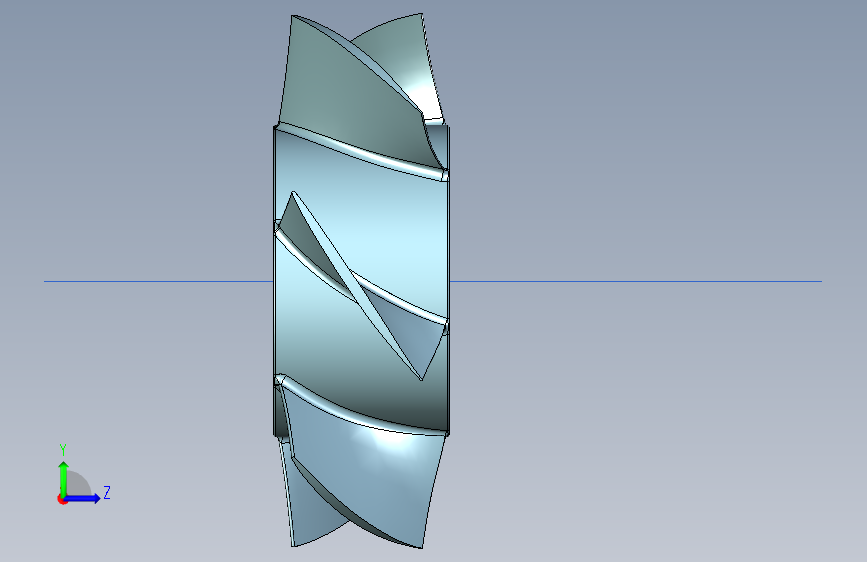Click the 3D impeller model

click(362, 280)
